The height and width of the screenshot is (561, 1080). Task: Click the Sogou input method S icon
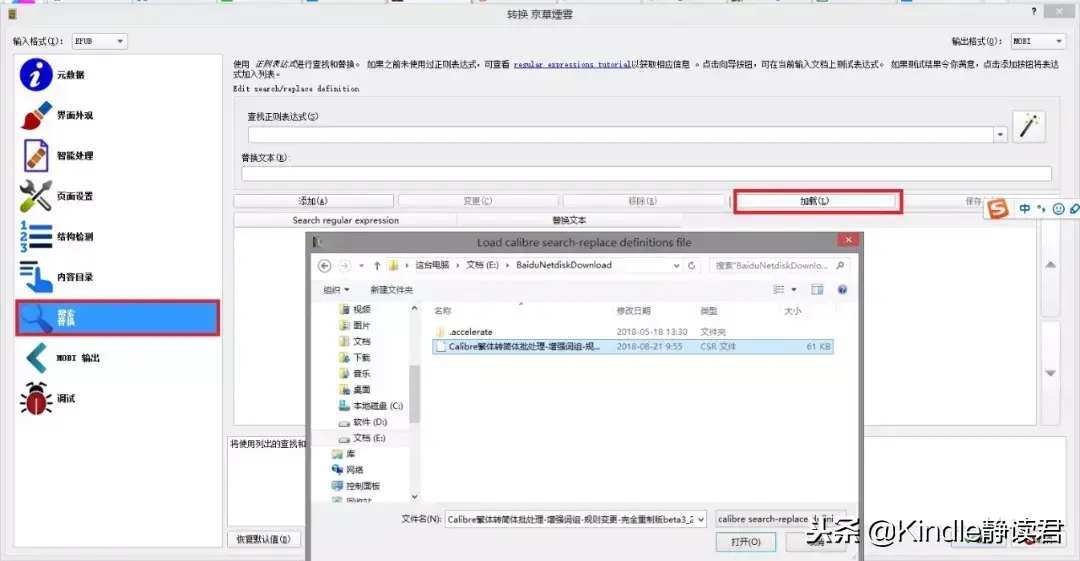coord(997,208)
